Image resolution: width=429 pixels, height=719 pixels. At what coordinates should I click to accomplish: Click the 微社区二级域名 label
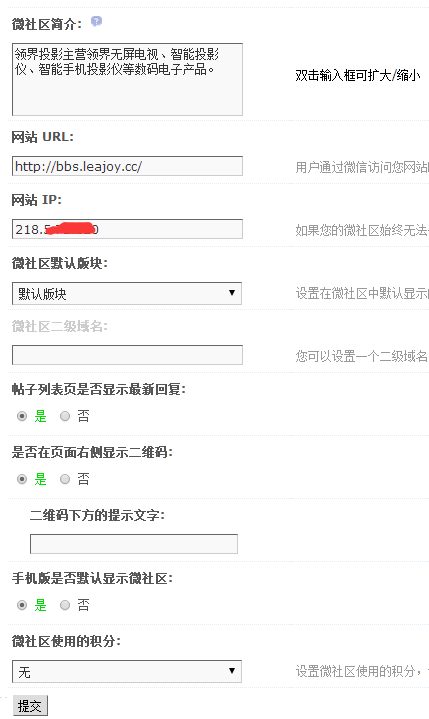click(x=60, y=326)
